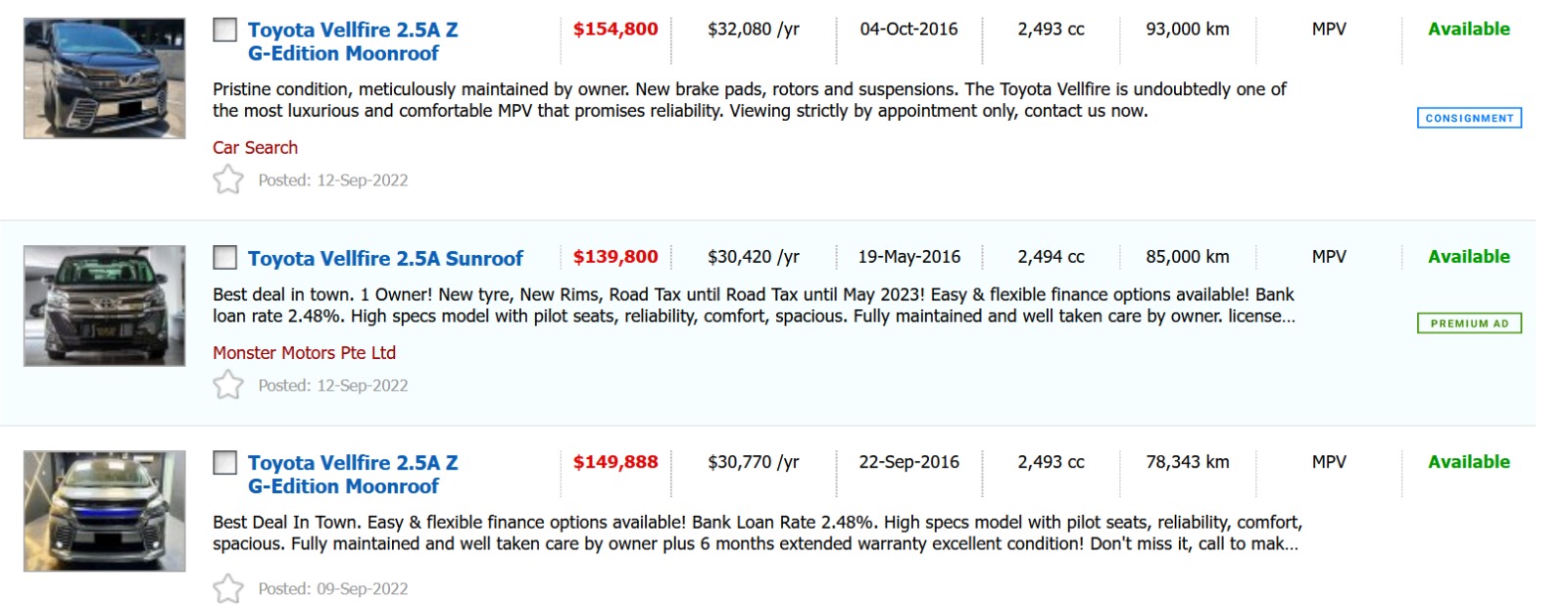Click the thumbnail of the $149,888 Vellfire
Screen dimensions: 1568x611
coord(105,511)
